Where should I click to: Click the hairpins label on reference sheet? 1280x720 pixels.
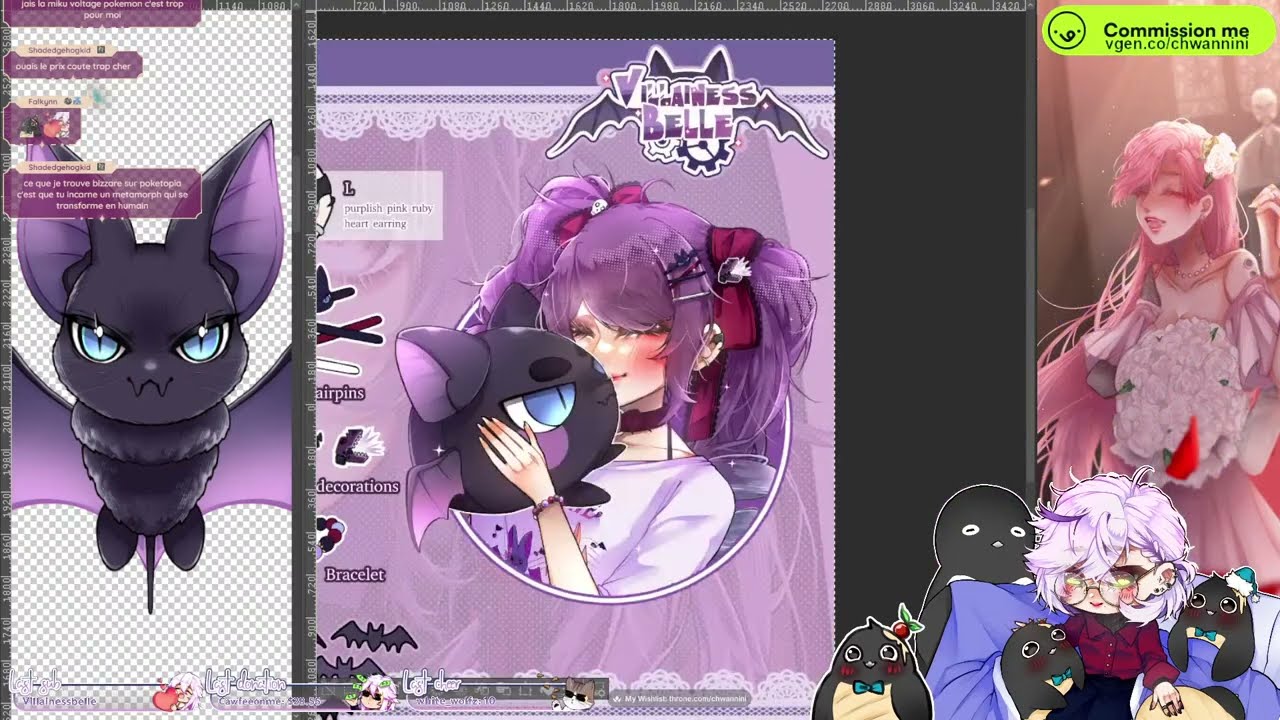341,393
